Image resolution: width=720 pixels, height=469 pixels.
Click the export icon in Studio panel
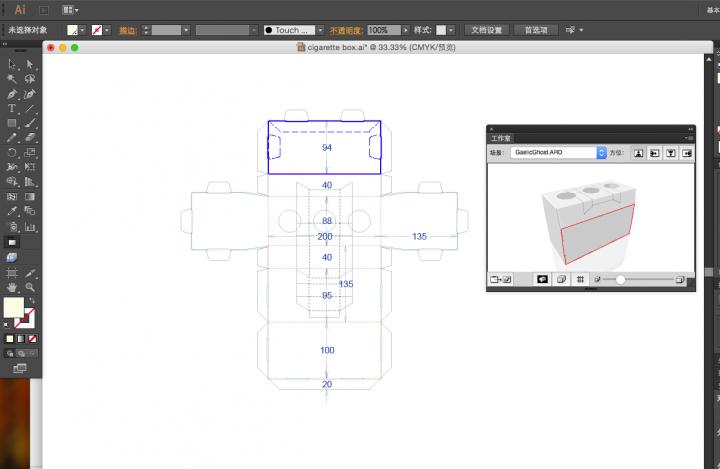498,279
